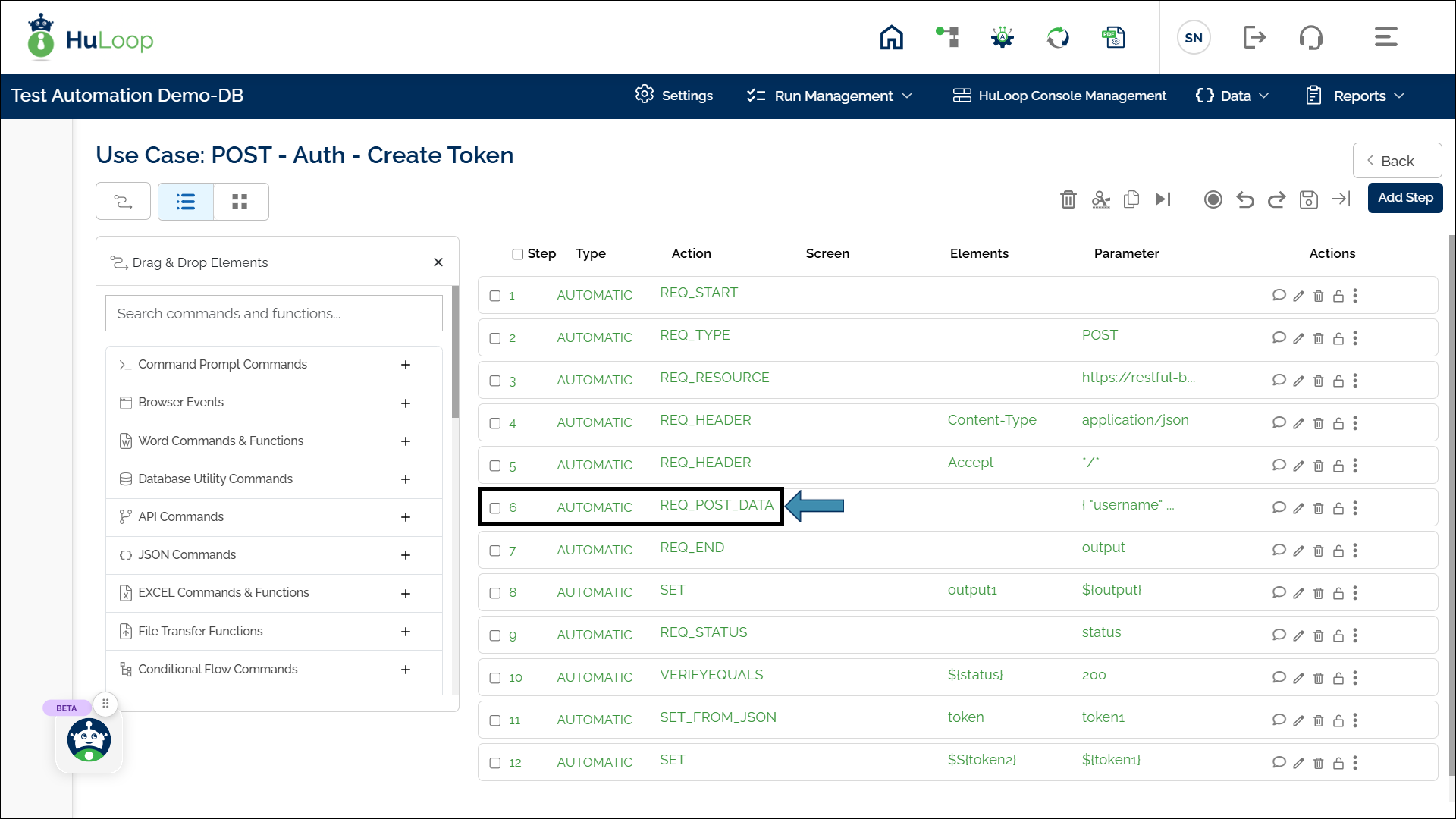Viewport: 1456px width, 819px height.
Task: Click the undo arrow icon
Action: coord(1244,199)
